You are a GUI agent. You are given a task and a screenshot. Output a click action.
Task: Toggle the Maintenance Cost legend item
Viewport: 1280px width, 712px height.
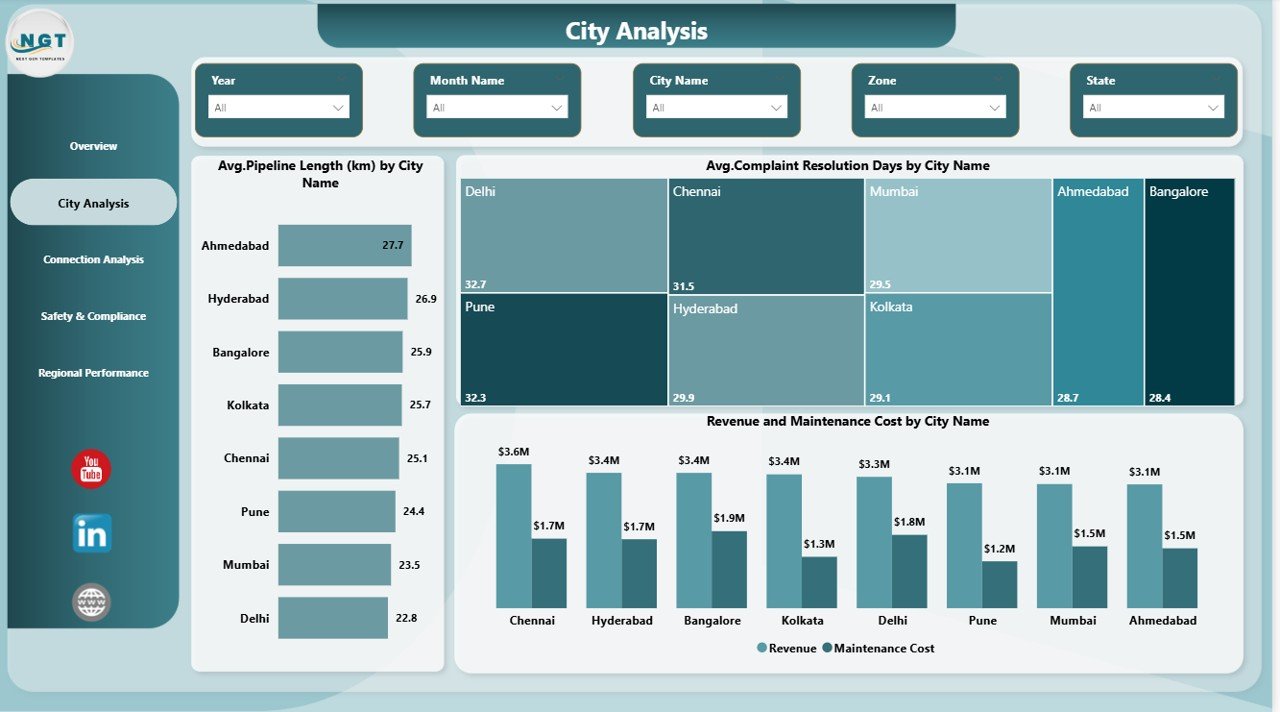pyautogui.click(x=880, y=648)
